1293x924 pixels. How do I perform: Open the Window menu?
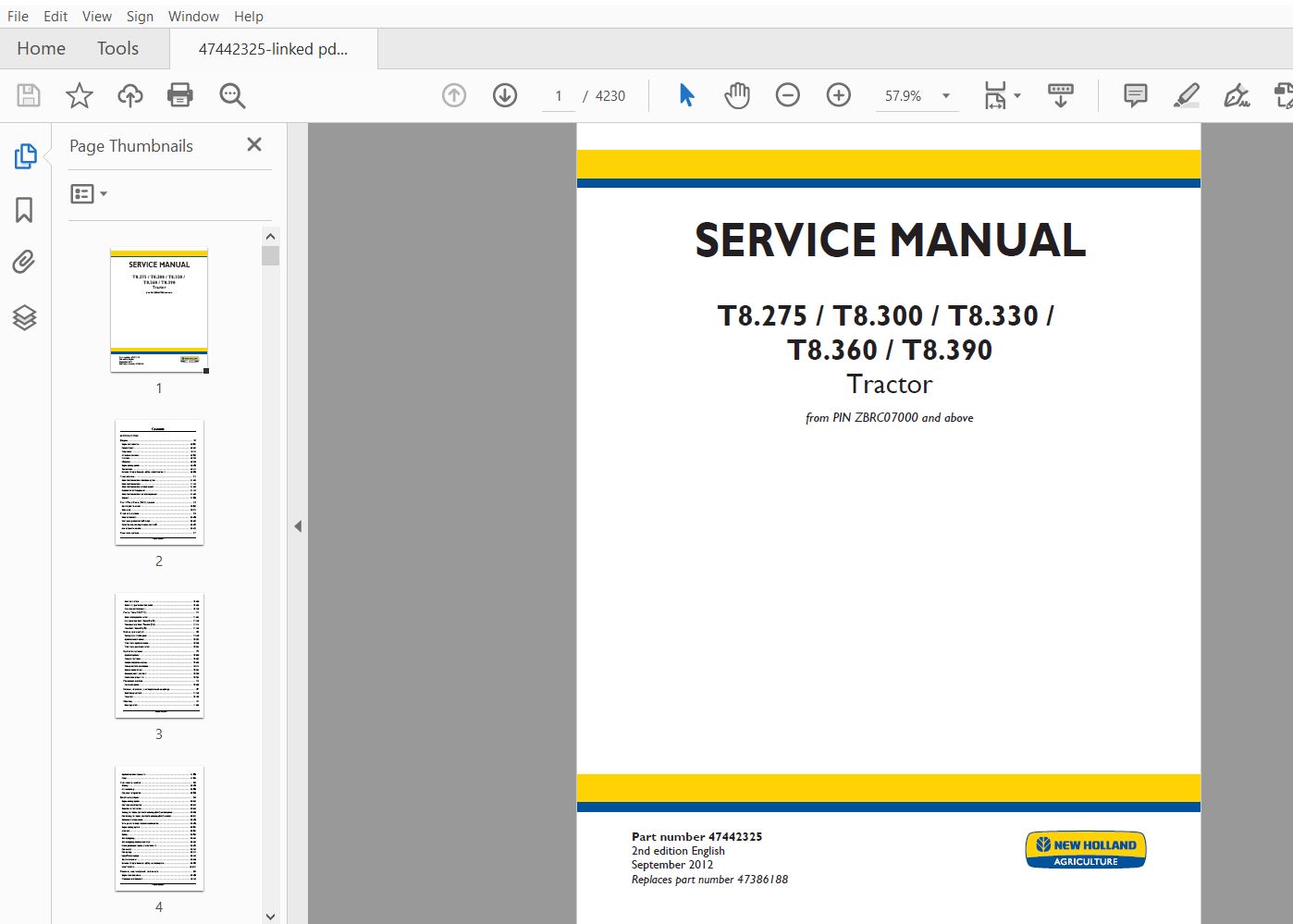point(193,16)
